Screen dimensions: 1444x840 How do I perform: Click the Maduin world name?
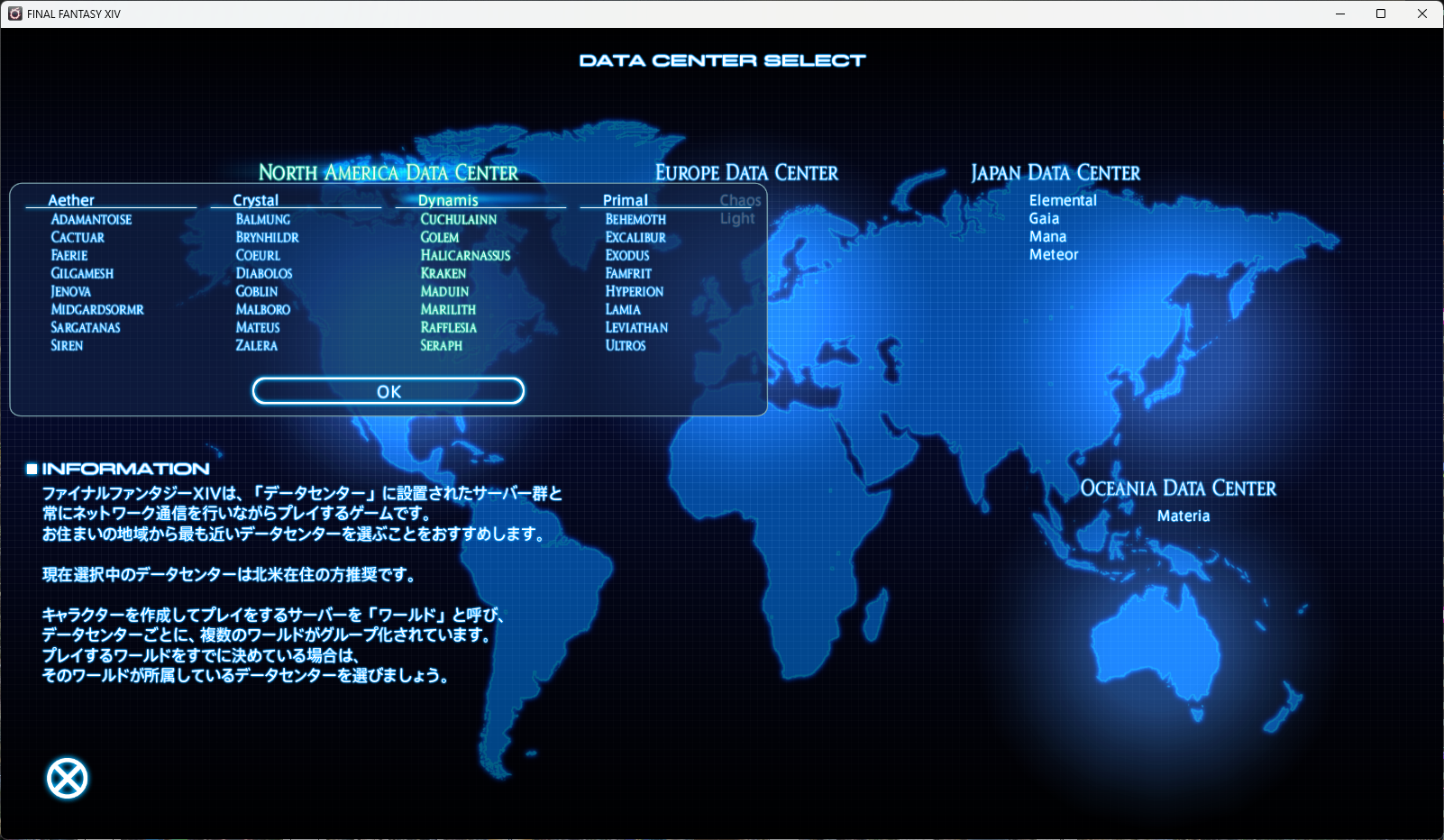[x=444, y=291]
